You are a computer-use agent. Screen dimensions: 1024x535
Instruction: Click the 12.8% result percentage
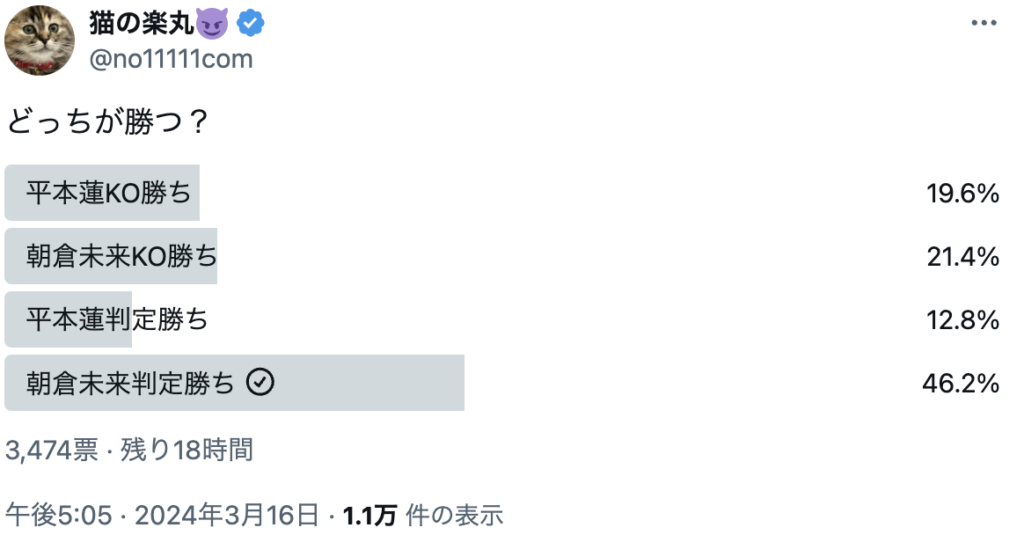963,320
